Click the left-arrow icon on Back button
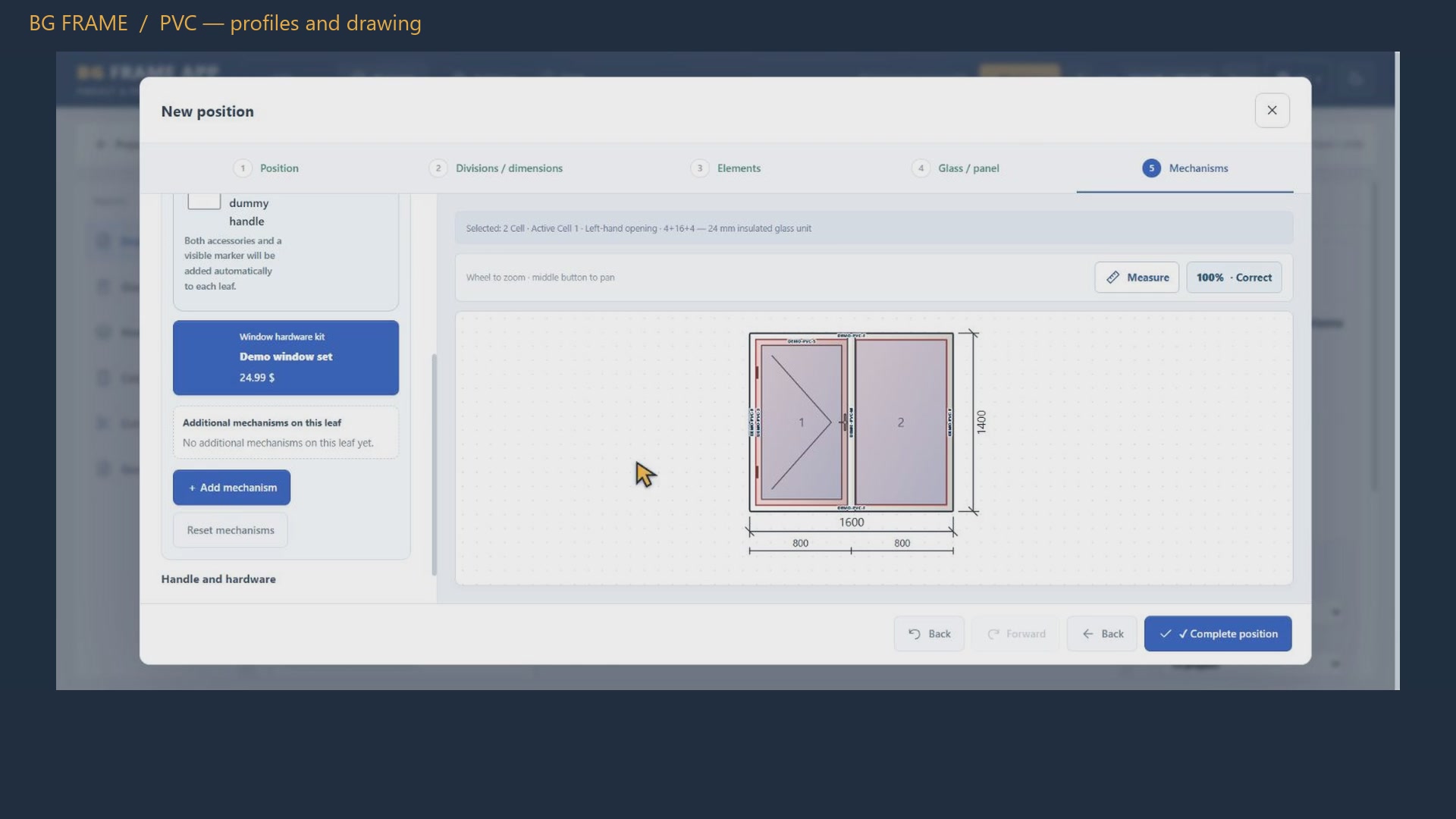Viewport: 1456px width, 819px height. pyautogui.click(x=1088, y=634)
